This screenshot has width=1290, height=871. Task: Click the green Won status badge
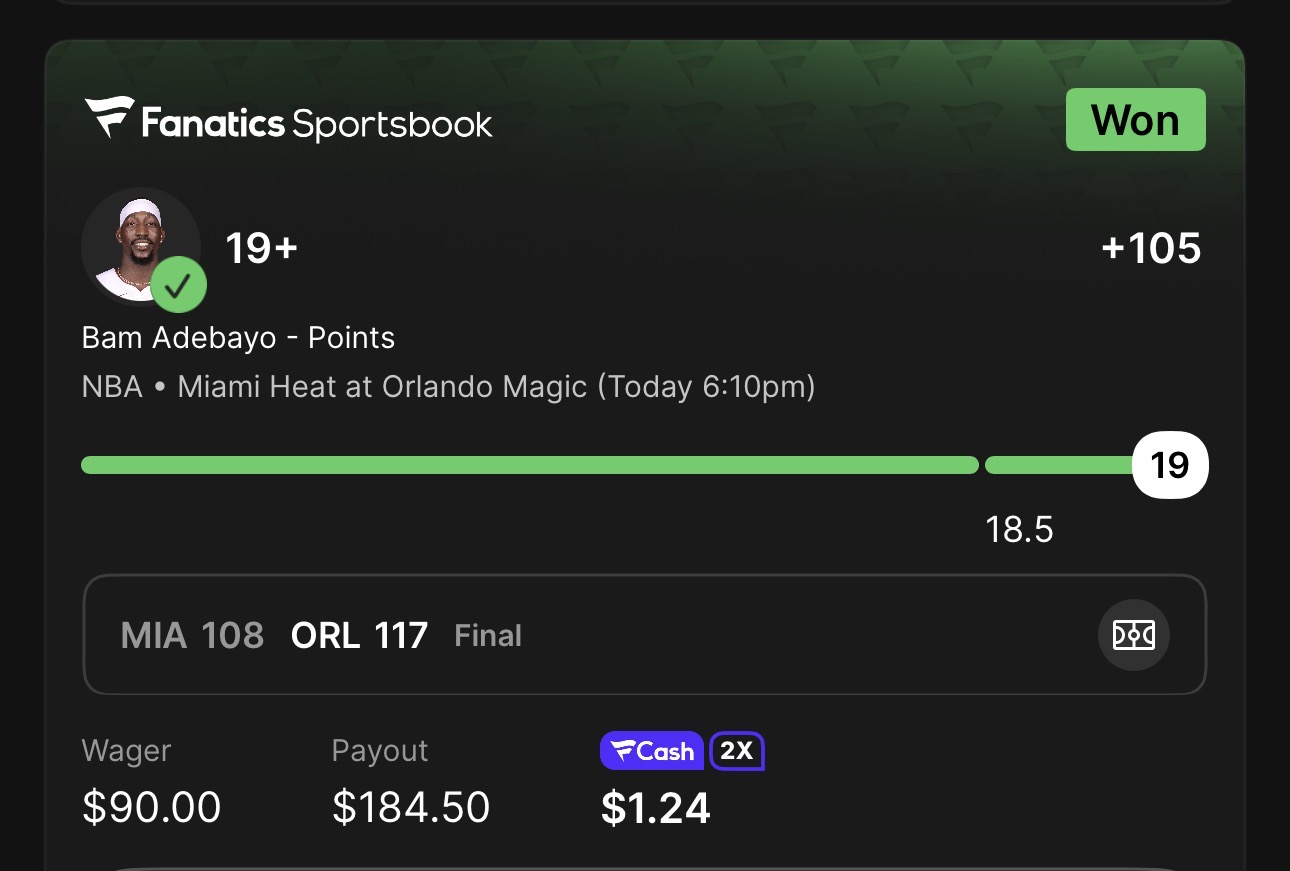pyautogui.click(x=1135, y=120)
